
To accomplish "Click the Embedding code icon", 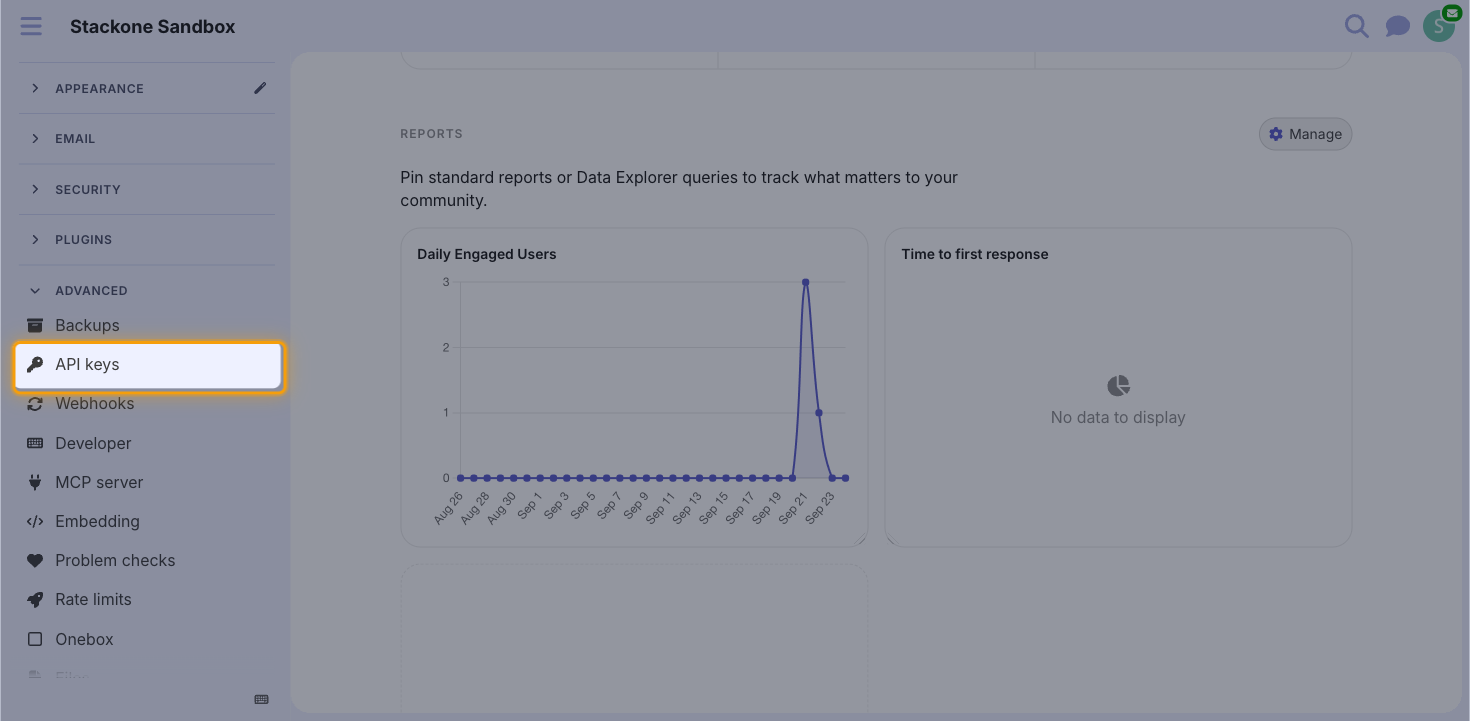I will click(x=35, y=521).
